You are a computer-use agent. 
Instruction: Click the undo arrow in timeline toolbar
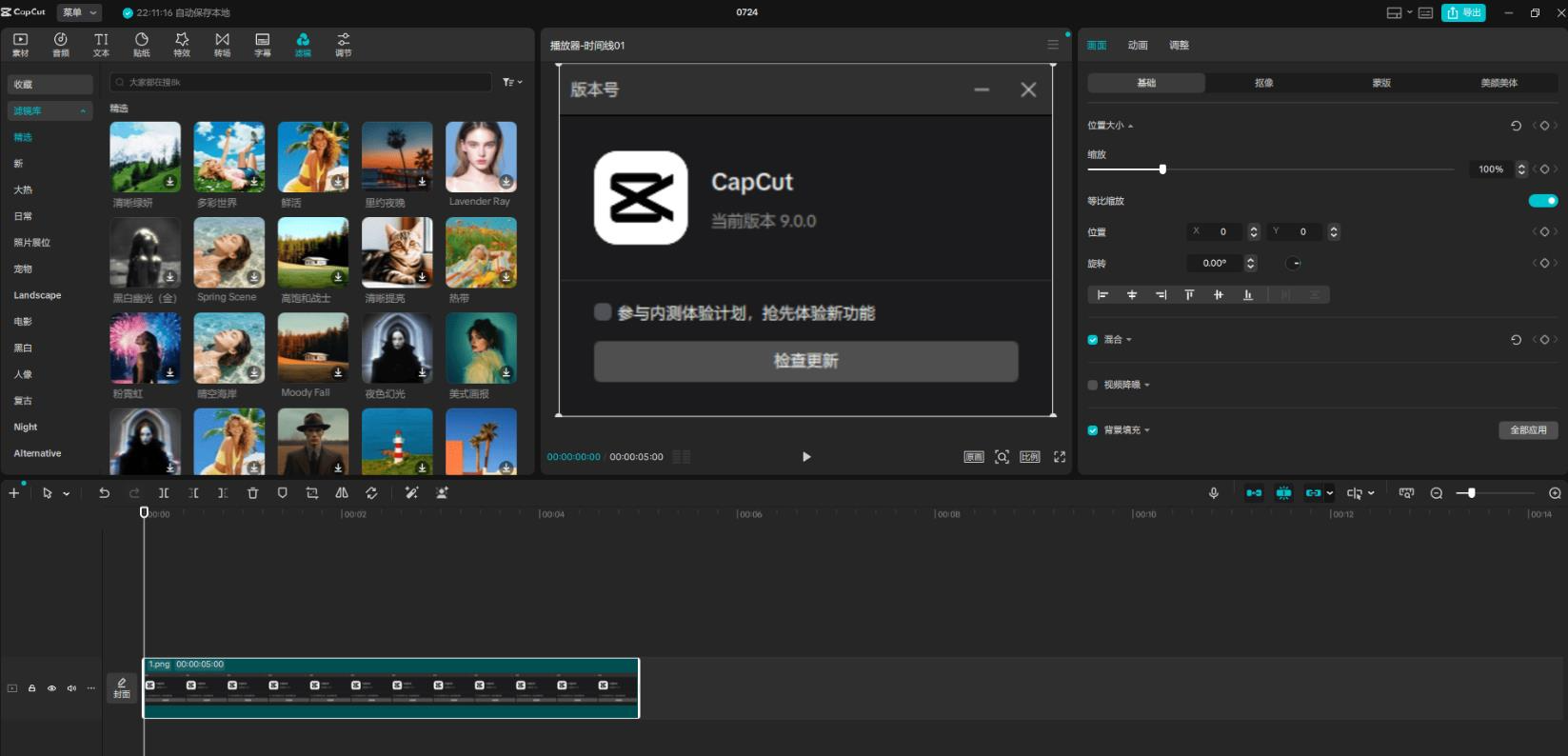coord(104,493)
